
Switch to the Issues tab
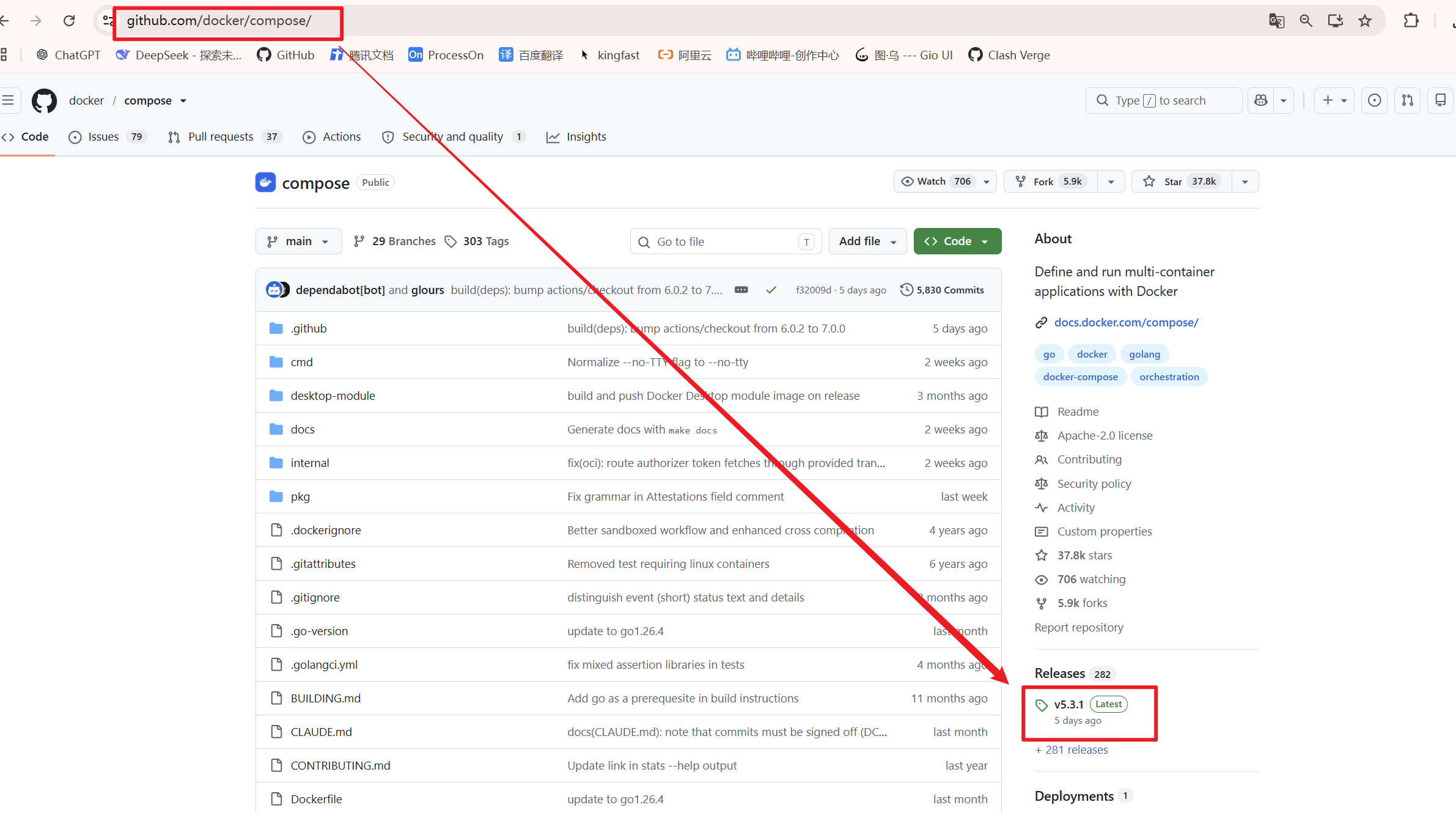pos(108,137)
